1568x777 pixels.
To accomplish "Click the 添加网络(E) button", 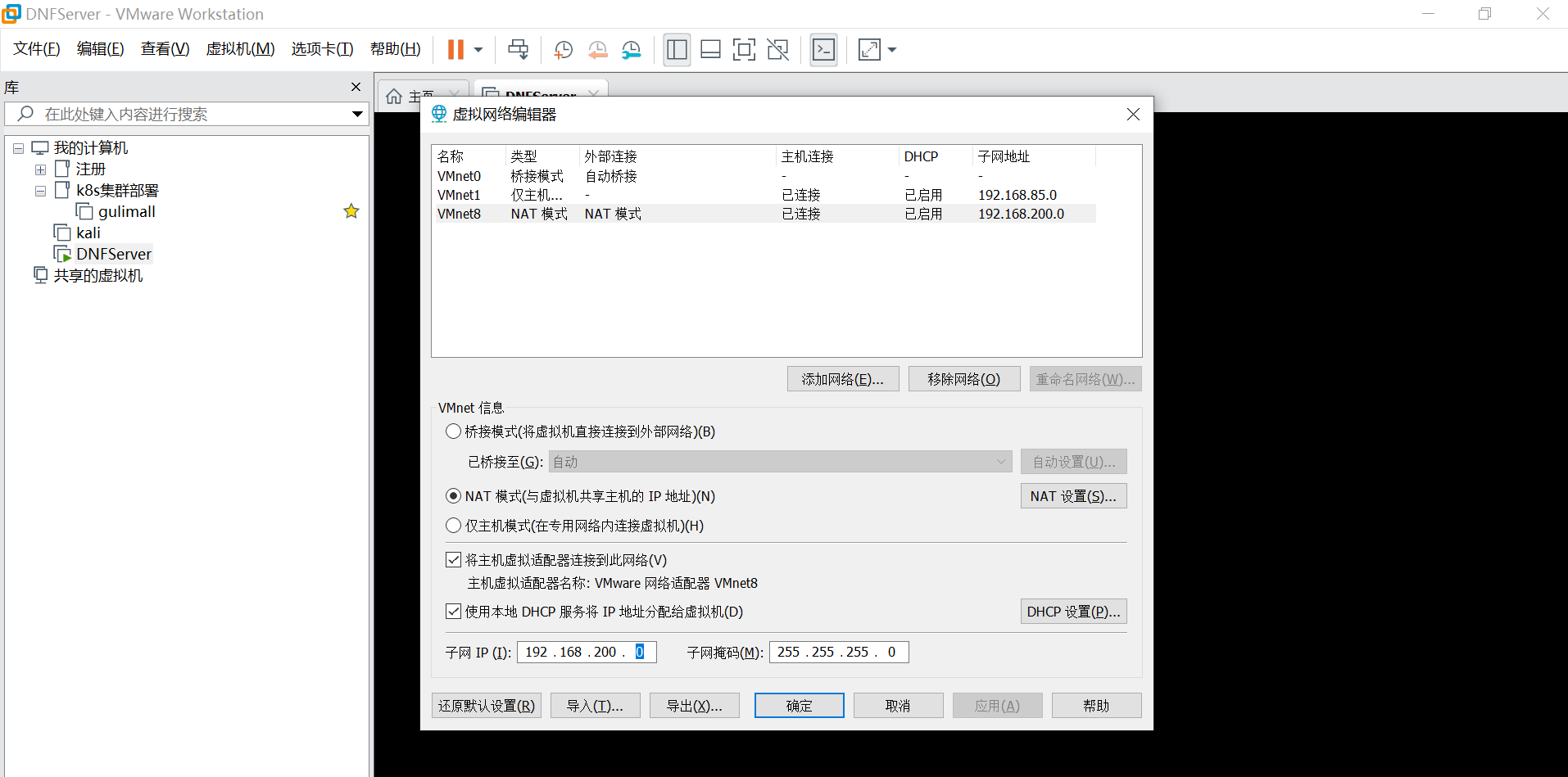I will tap(842, 379).
